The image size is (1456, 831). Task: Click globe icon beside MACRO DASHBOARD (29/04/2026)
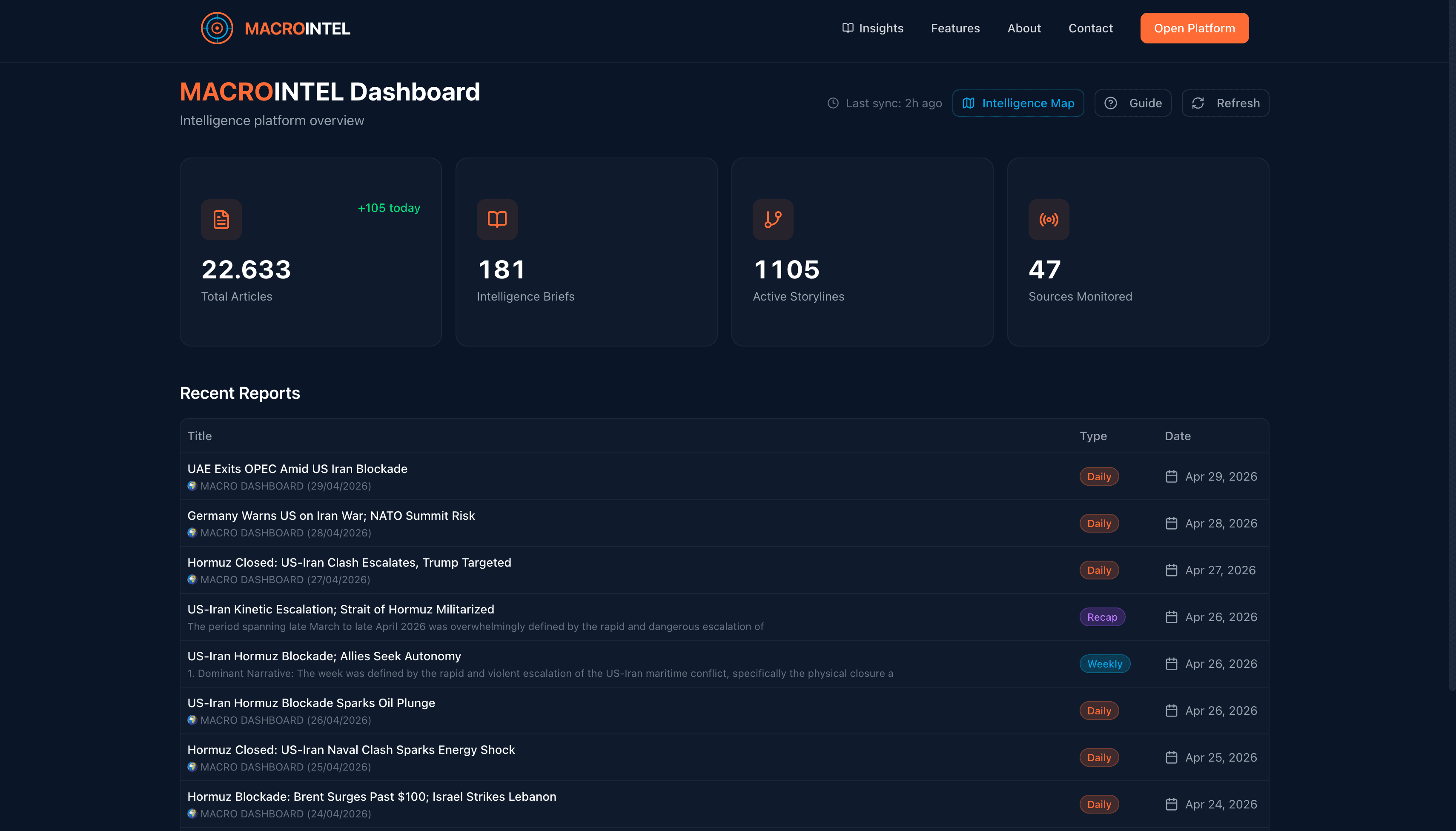click(x=192, y=486)
